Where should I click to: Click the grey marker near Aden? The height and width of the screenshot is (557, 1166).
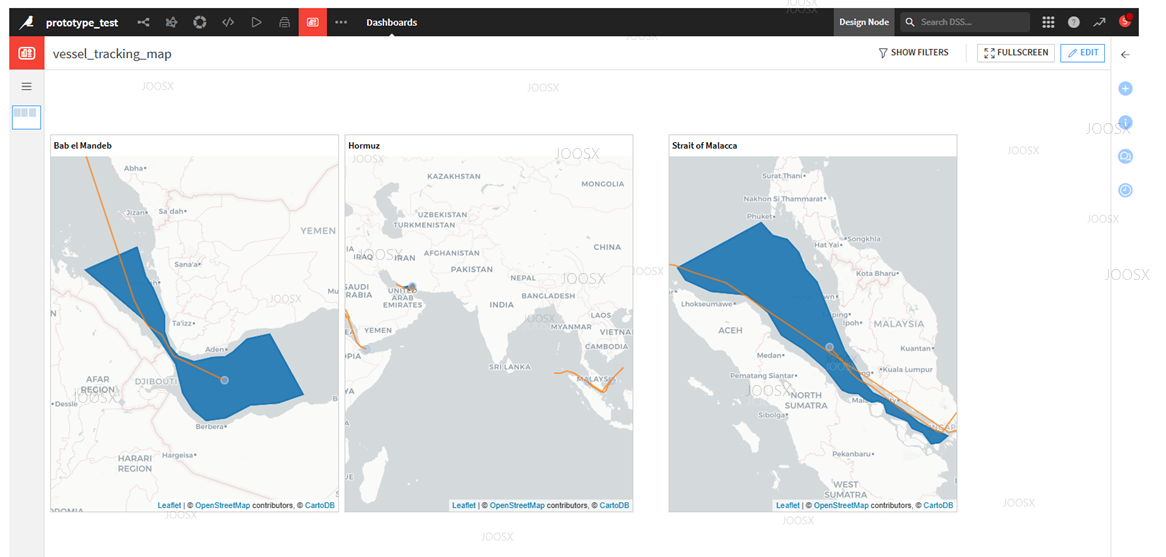(225, 380)
